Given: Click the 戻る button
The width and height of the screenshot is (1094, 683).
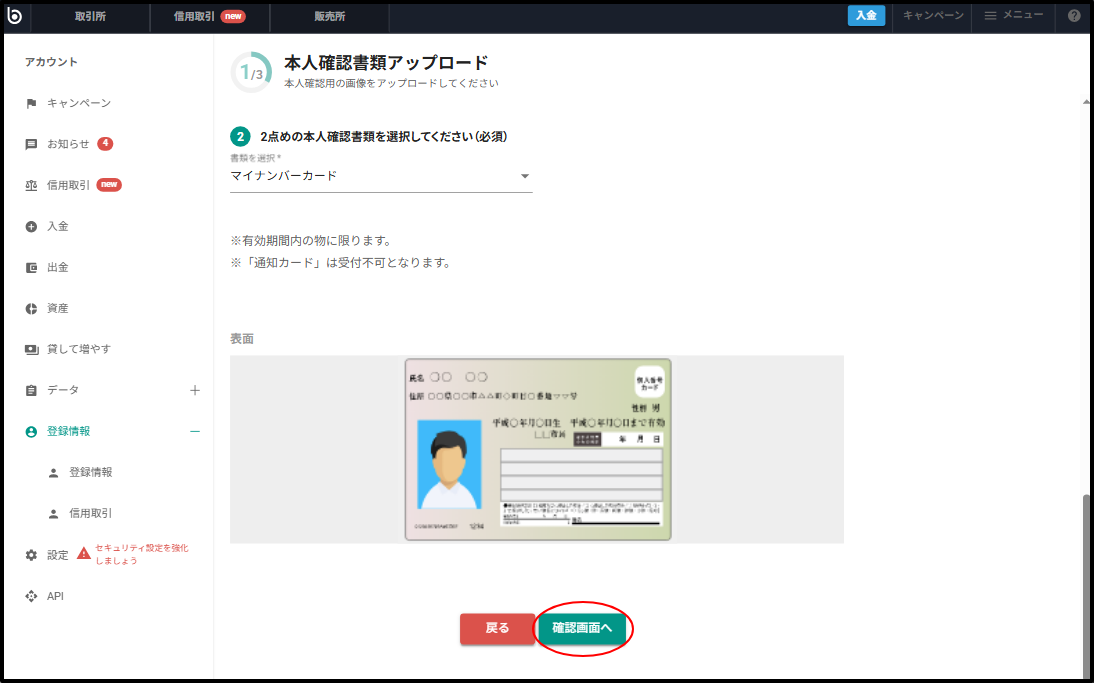Looking at the screenshot, I should [497, 629].
